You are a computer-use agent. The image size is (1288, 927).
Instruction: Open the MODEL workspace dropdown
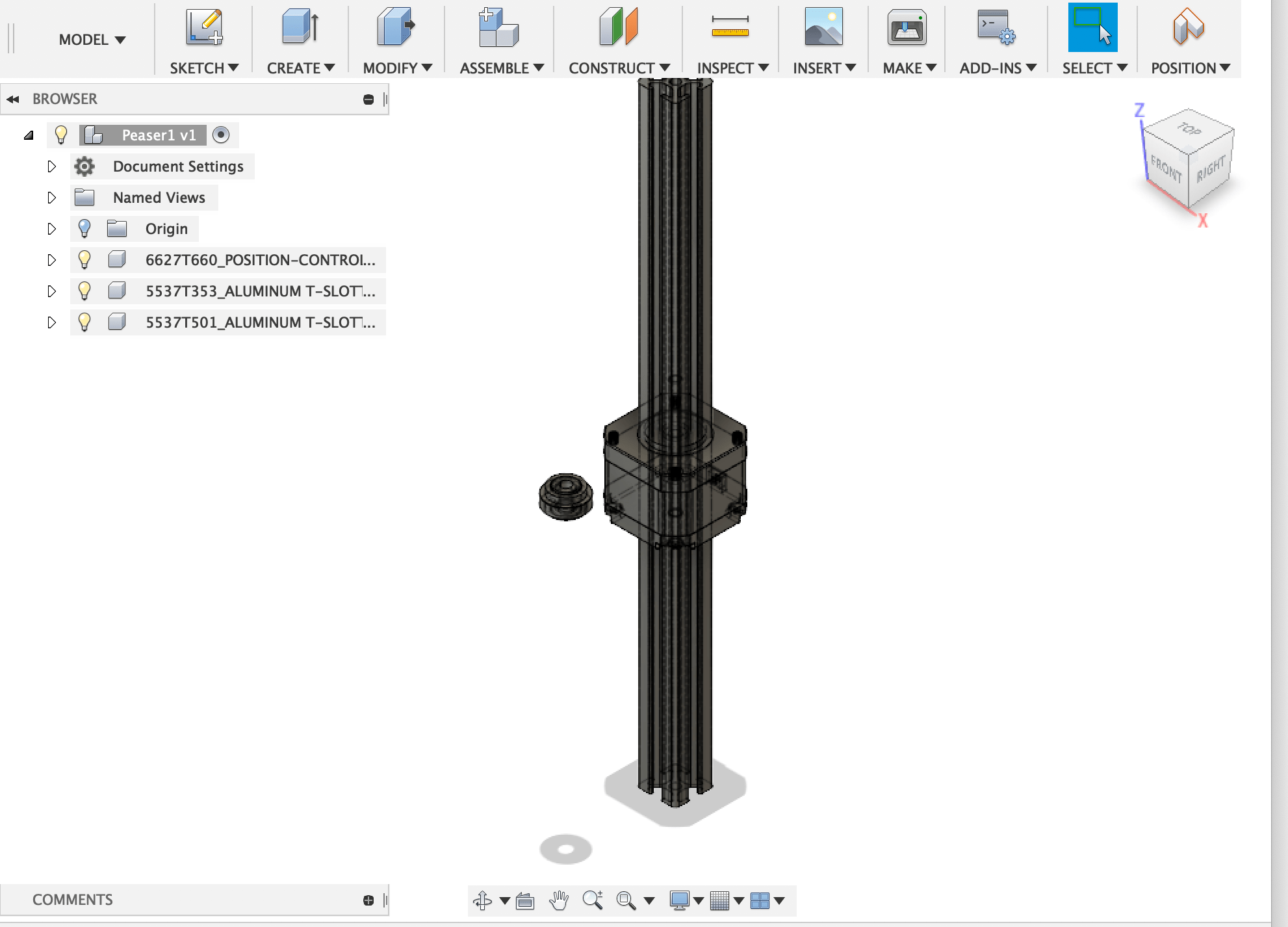(x=92, y=40)
